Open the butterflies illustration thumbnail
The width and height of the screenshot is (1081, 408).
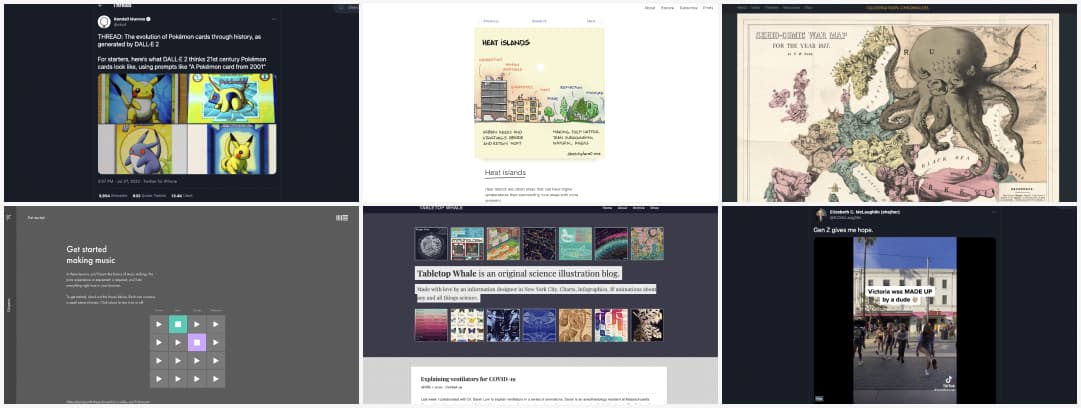466,325
